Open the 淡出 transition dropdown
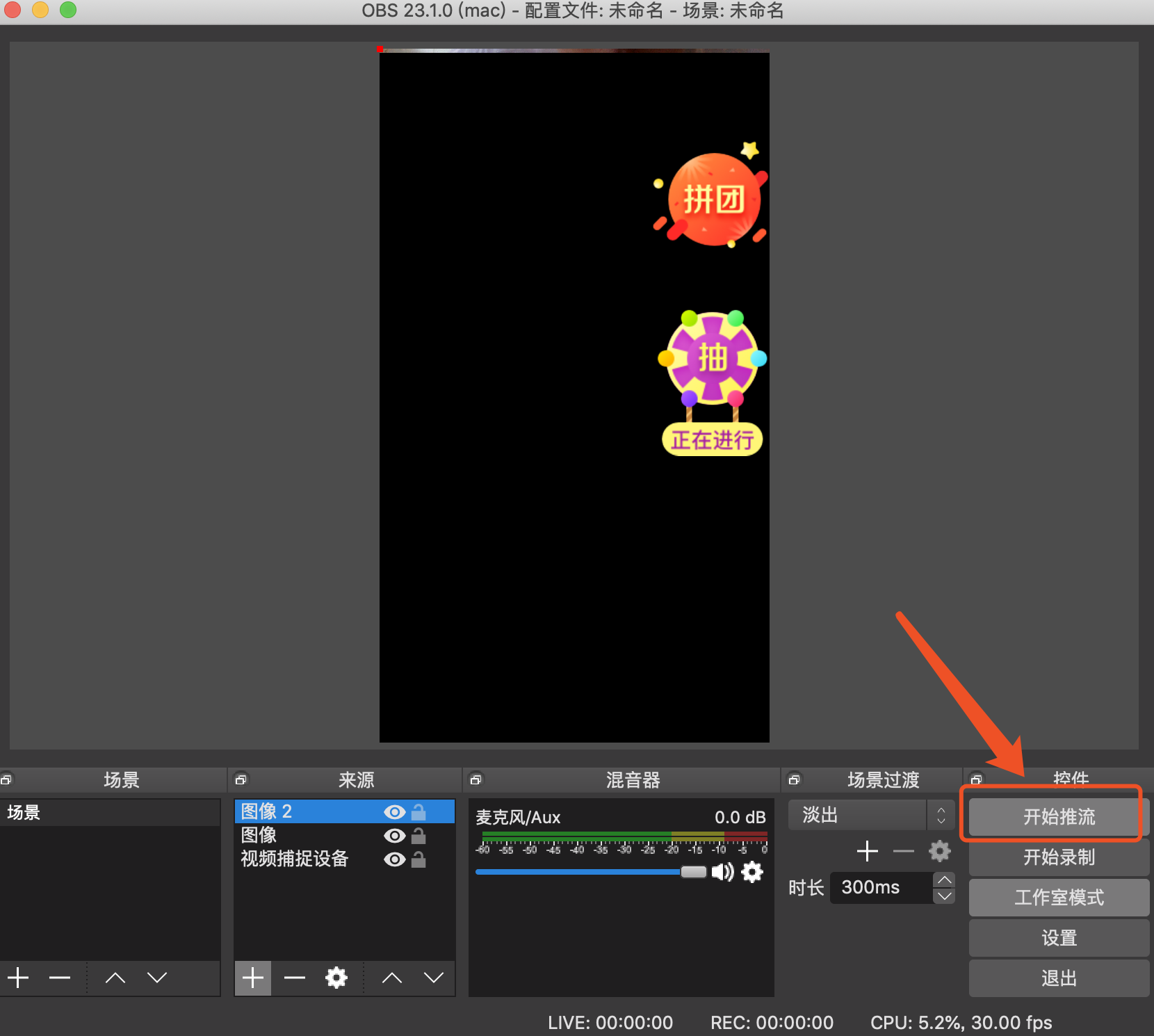 pyautogui.click(x=871, y=815)
